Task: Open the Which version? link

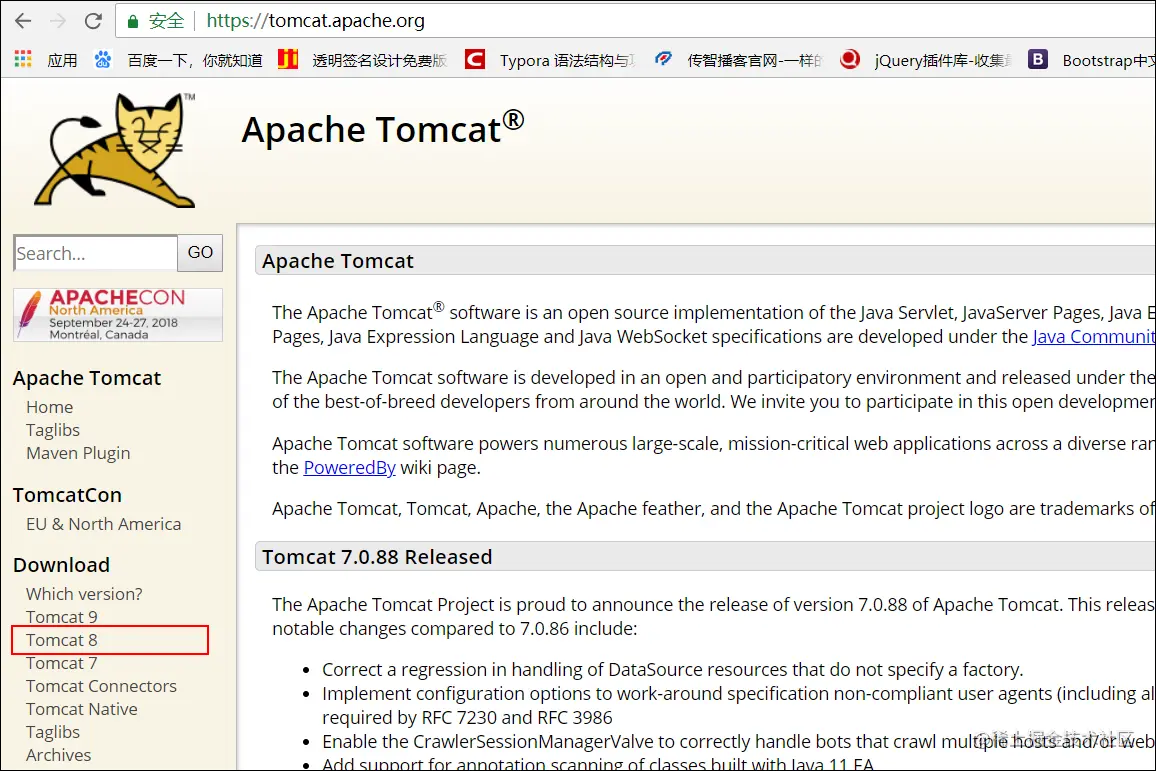Action: coord(84,594)
